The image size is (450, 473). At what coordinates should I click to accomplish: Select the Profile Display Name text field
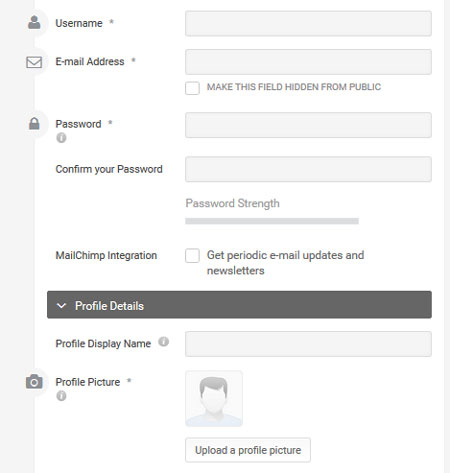(x=308, y=344)
